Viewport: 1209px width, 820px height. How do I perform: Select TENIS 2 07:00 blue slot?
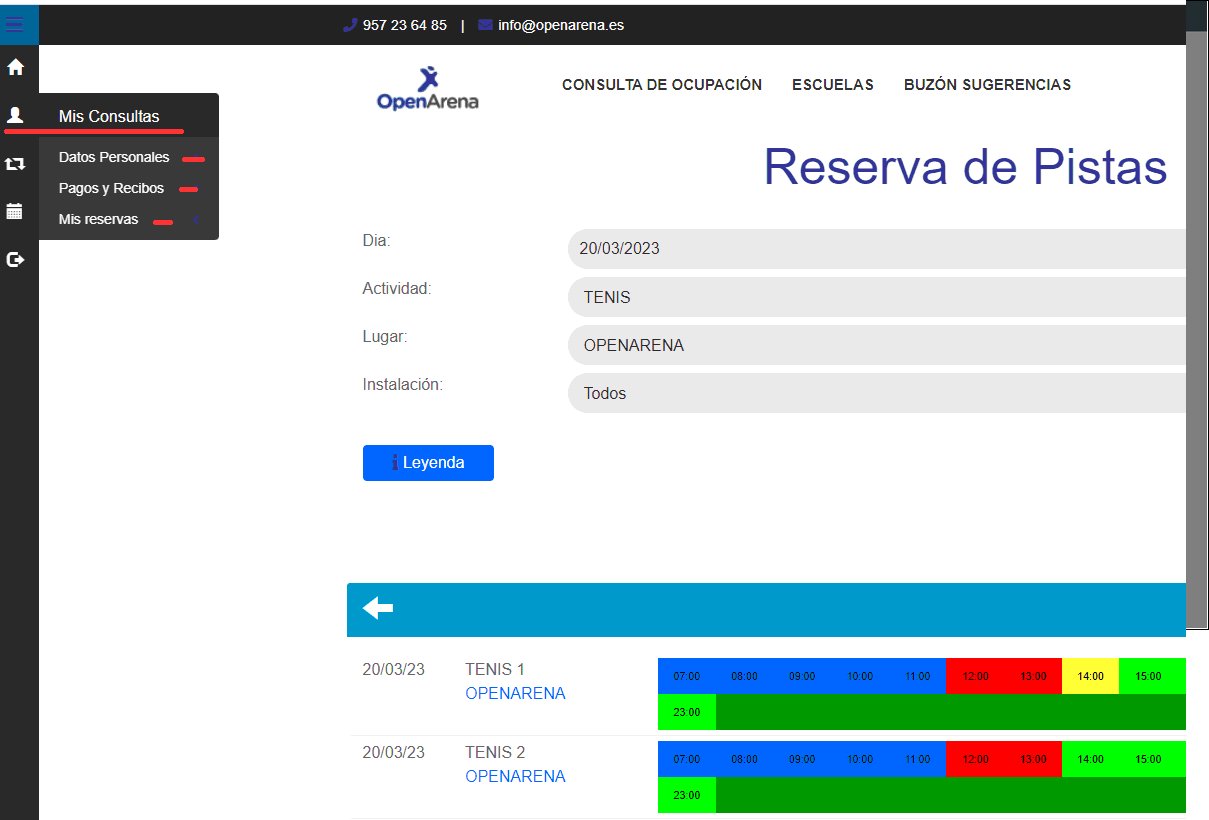point(687,759)
